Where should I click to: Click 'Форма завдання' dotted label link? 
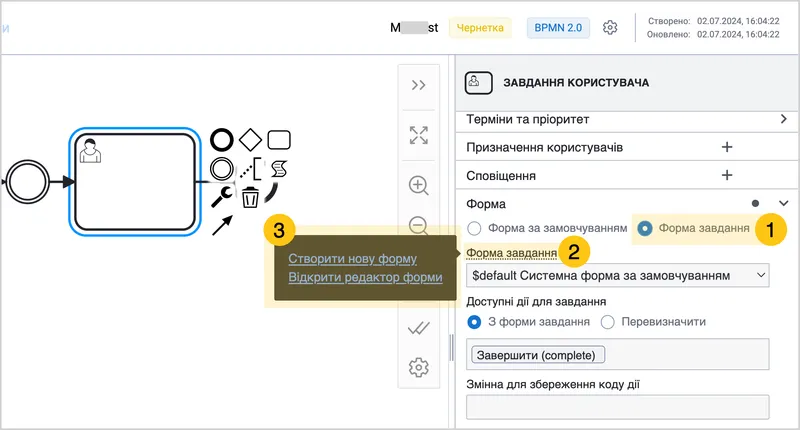click(511, 253)
